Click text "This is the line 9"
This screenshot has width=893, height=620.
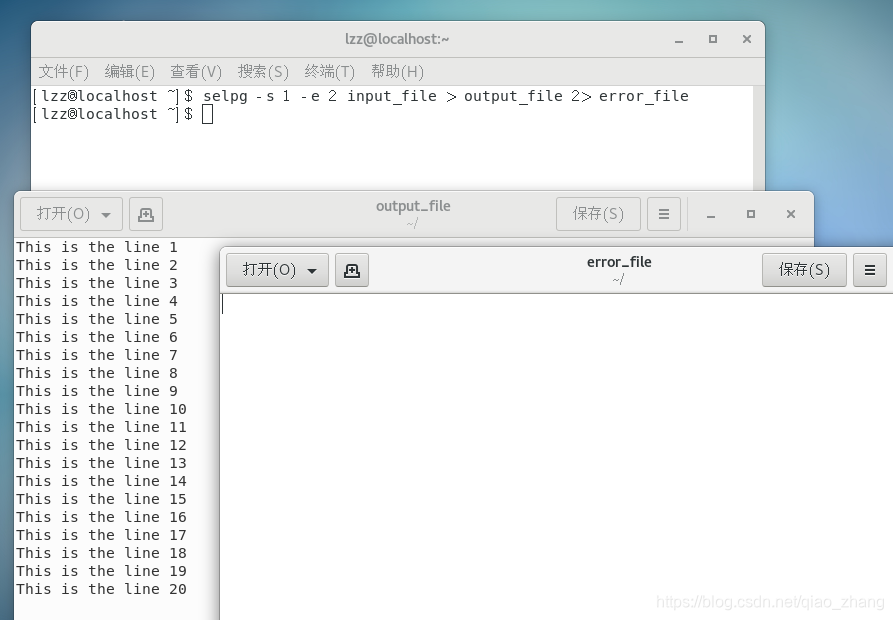coord(97,391)
